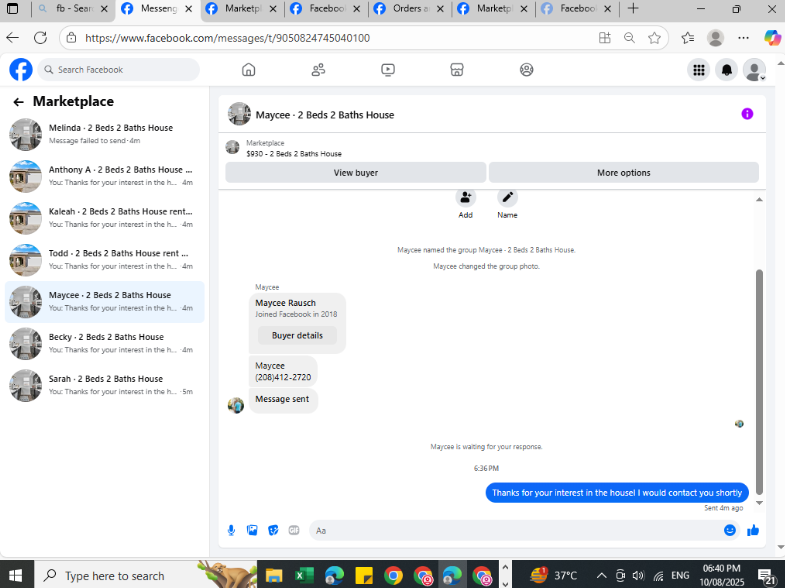Choose a sticker icon in the composer
Screen dimensions: 785x588
click(x=273, y=530)
